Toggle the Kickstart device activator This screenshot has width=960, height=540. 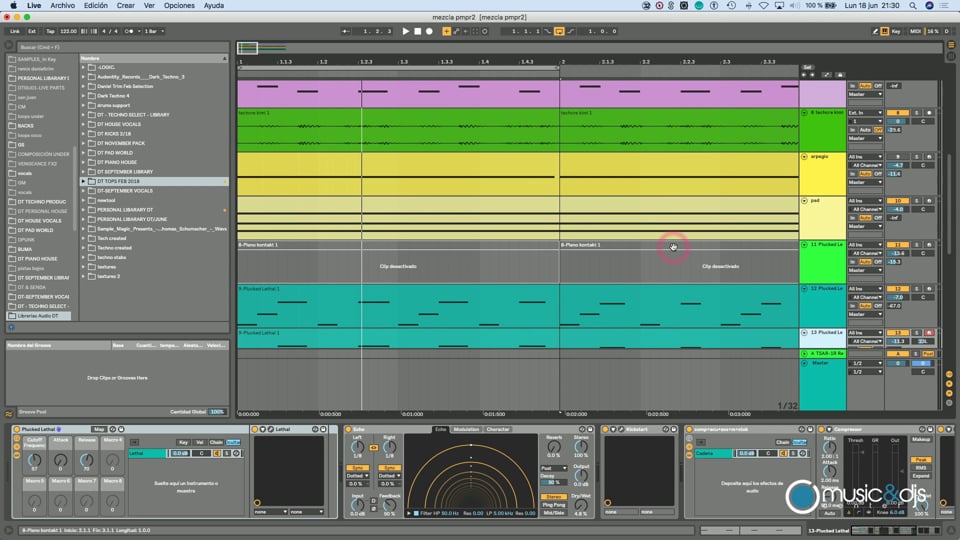tap(606, 429)
